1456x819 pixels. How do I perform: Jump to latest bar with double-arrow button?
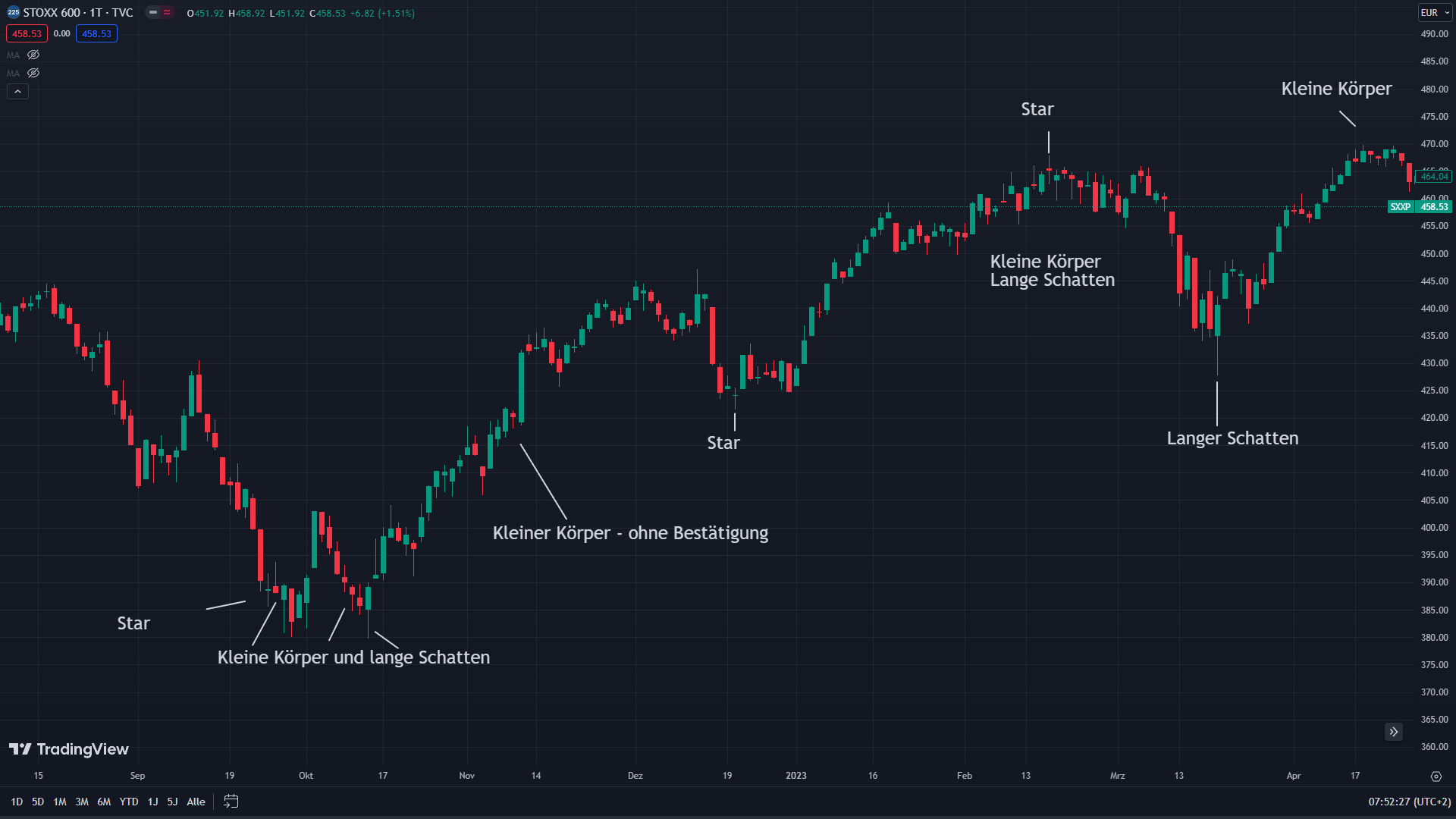[1394, 732]
